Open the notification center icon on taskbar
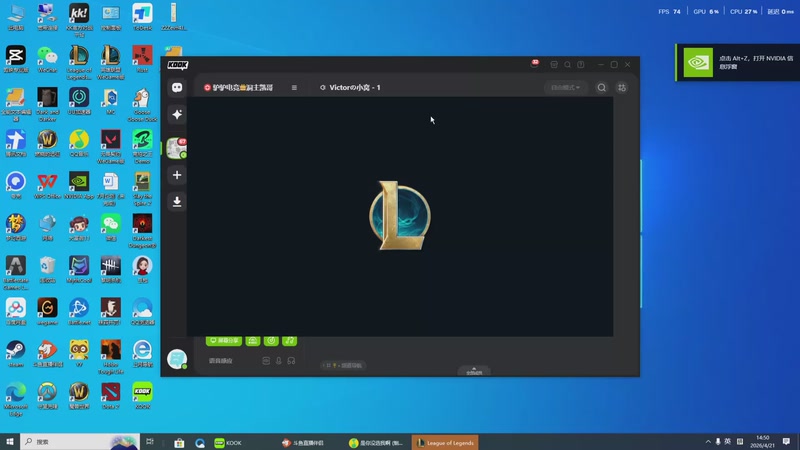This screenshot has height=450, width=800. click(x=786, y=442)
